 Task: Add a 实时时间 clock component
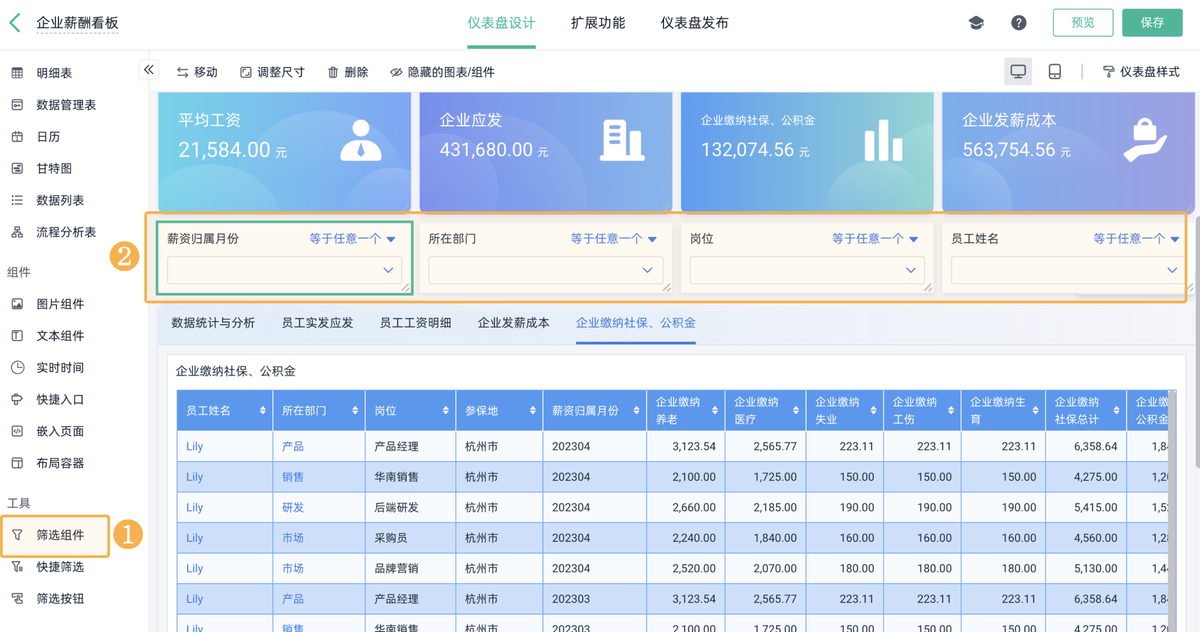click(x=59, y=367)
